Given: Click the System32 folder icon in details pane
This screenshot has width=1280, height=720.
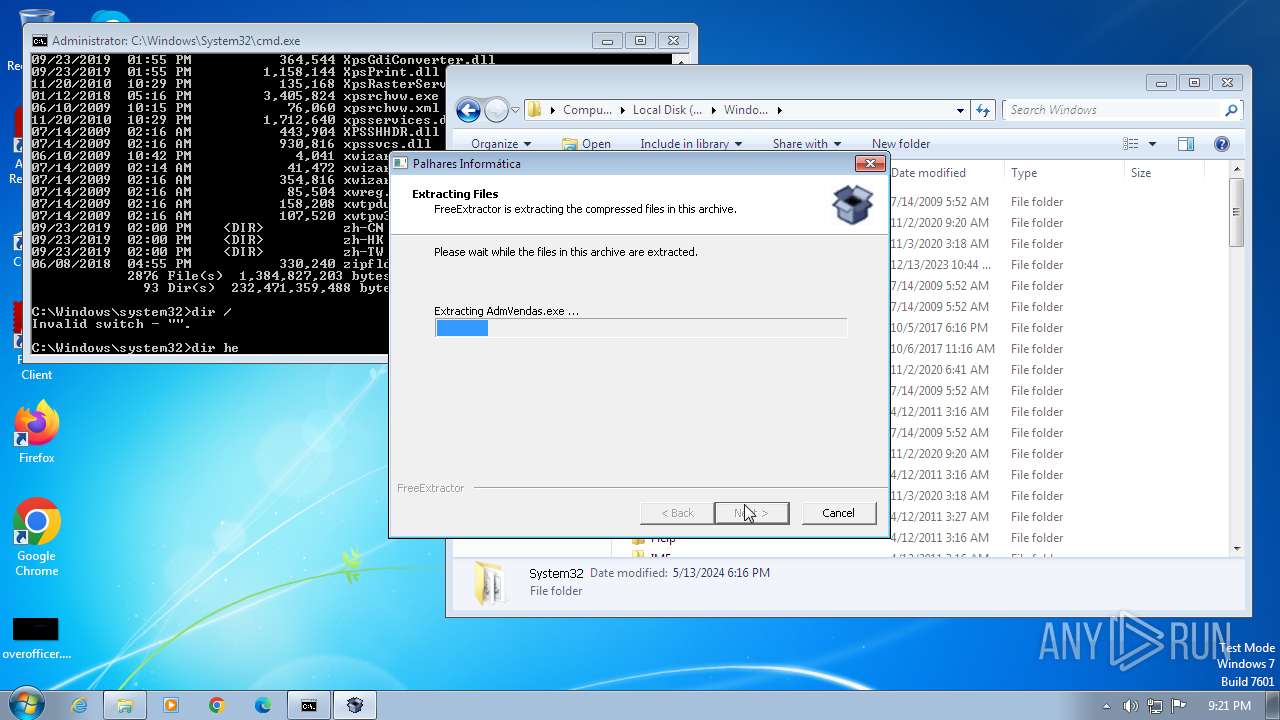Looking at the screenshot, I should pos(490,583).
